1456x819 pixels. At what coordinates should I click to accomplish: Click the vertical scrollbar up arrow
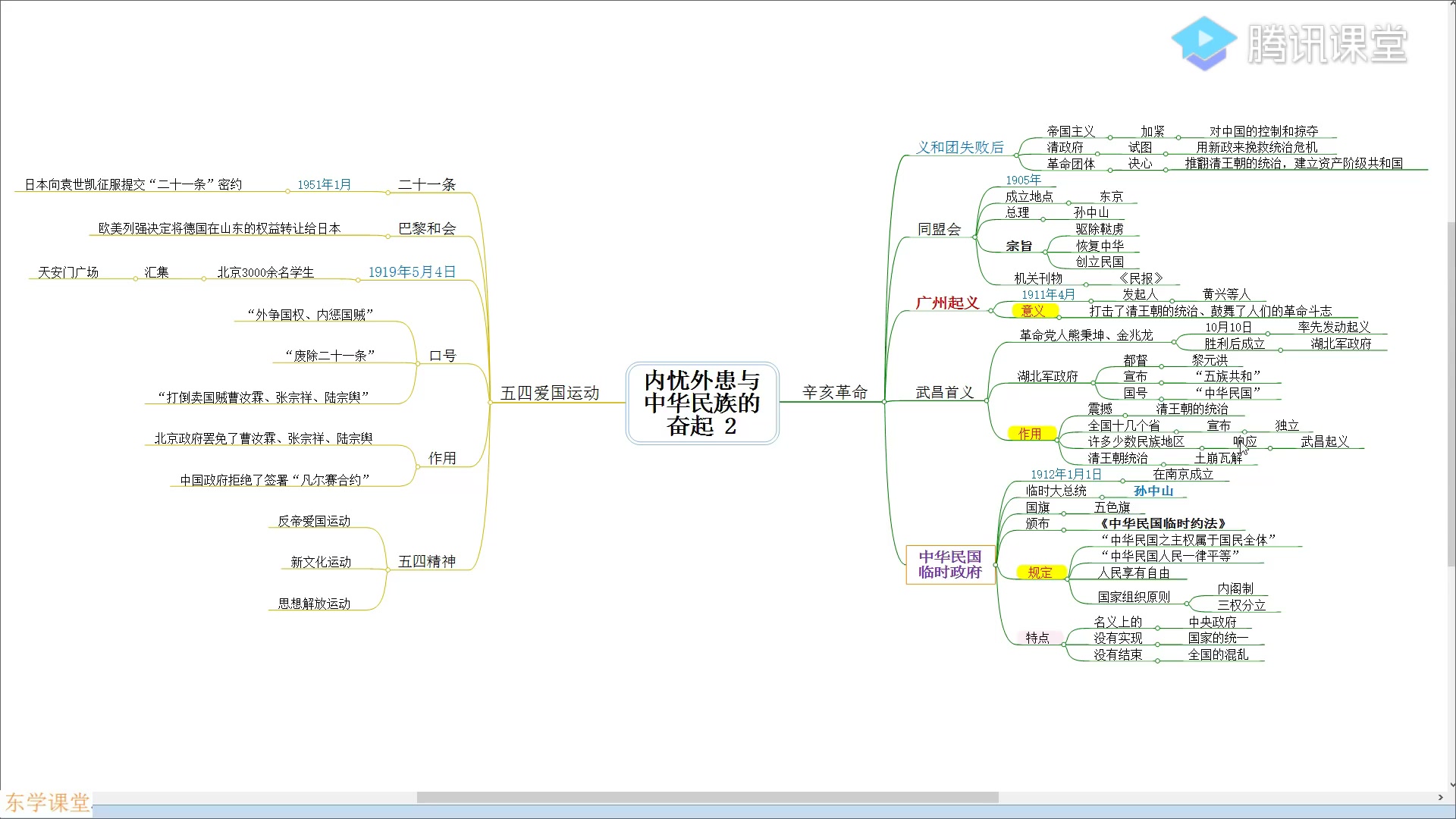(x=1451, y=5)
